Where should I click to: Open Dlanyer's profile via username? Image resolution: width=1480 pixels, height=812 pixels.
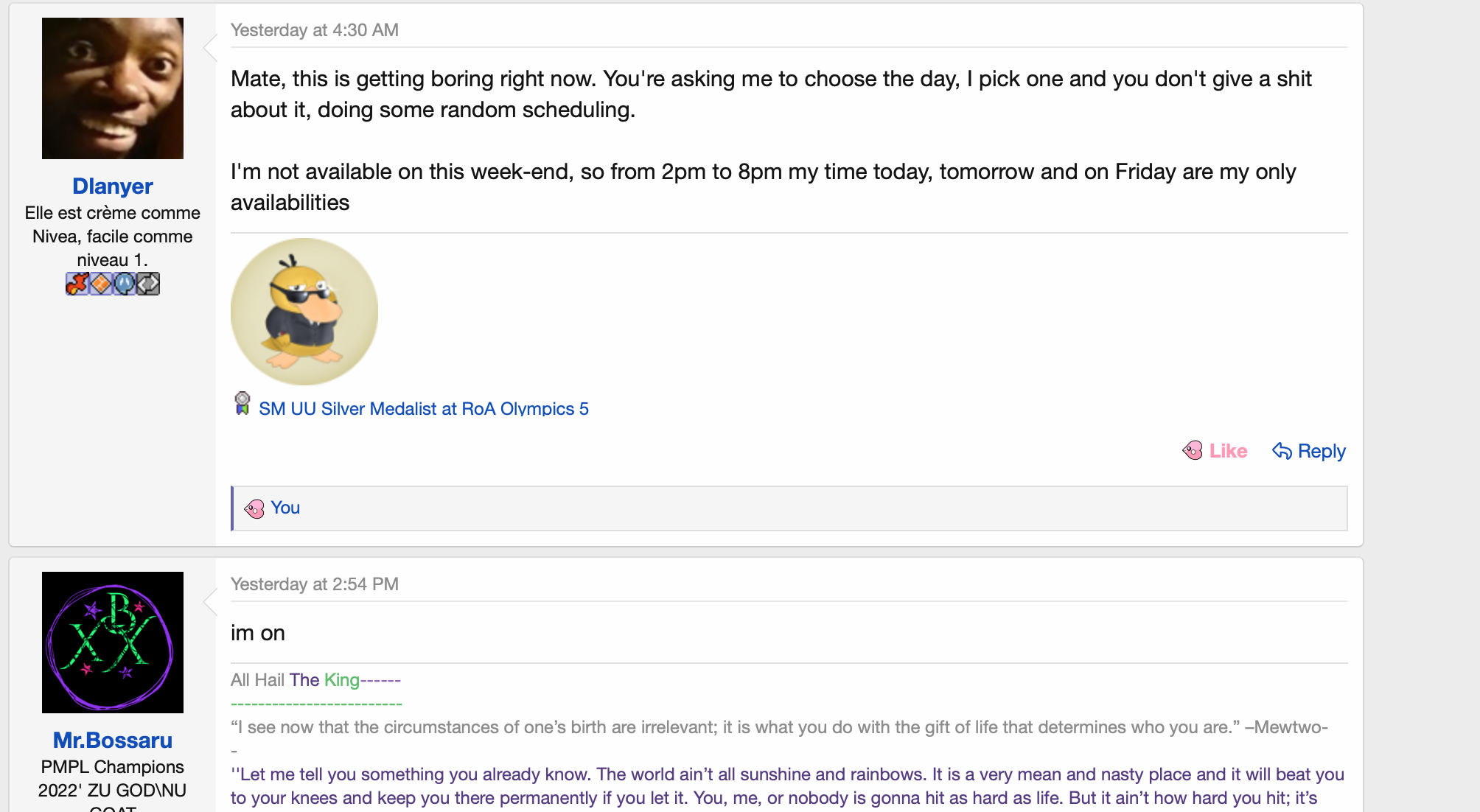(x=112, y=186)
